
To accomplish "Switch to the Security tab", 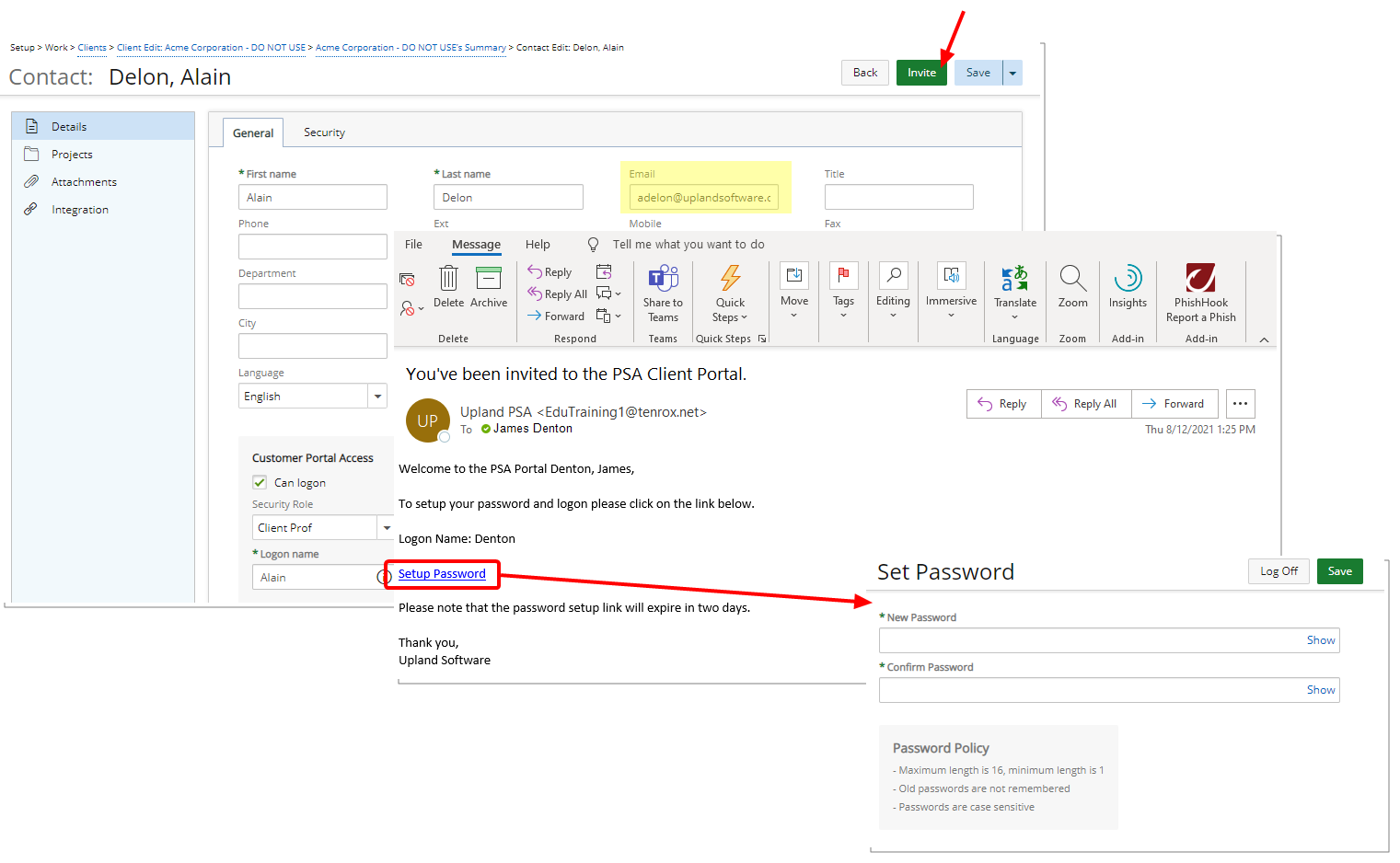I will tap(324, 132).
